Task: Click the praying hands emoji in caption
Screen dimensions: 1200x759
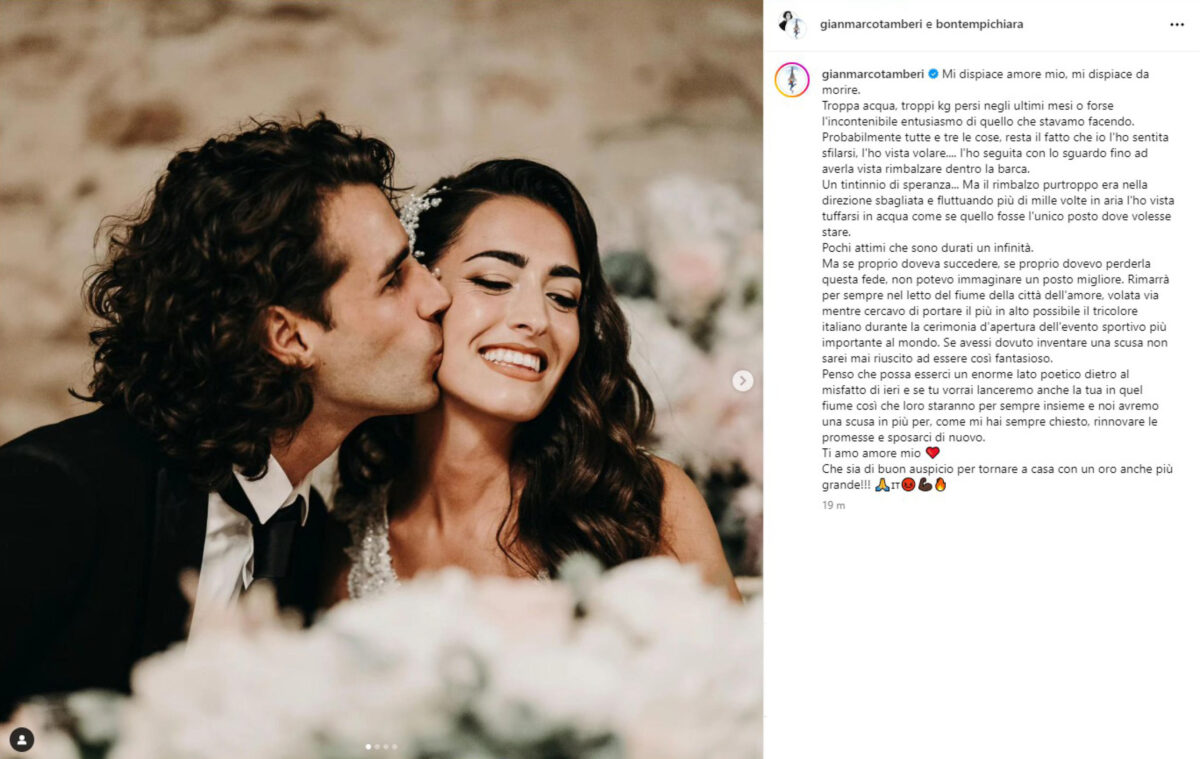Action: (x=882, y=485)
